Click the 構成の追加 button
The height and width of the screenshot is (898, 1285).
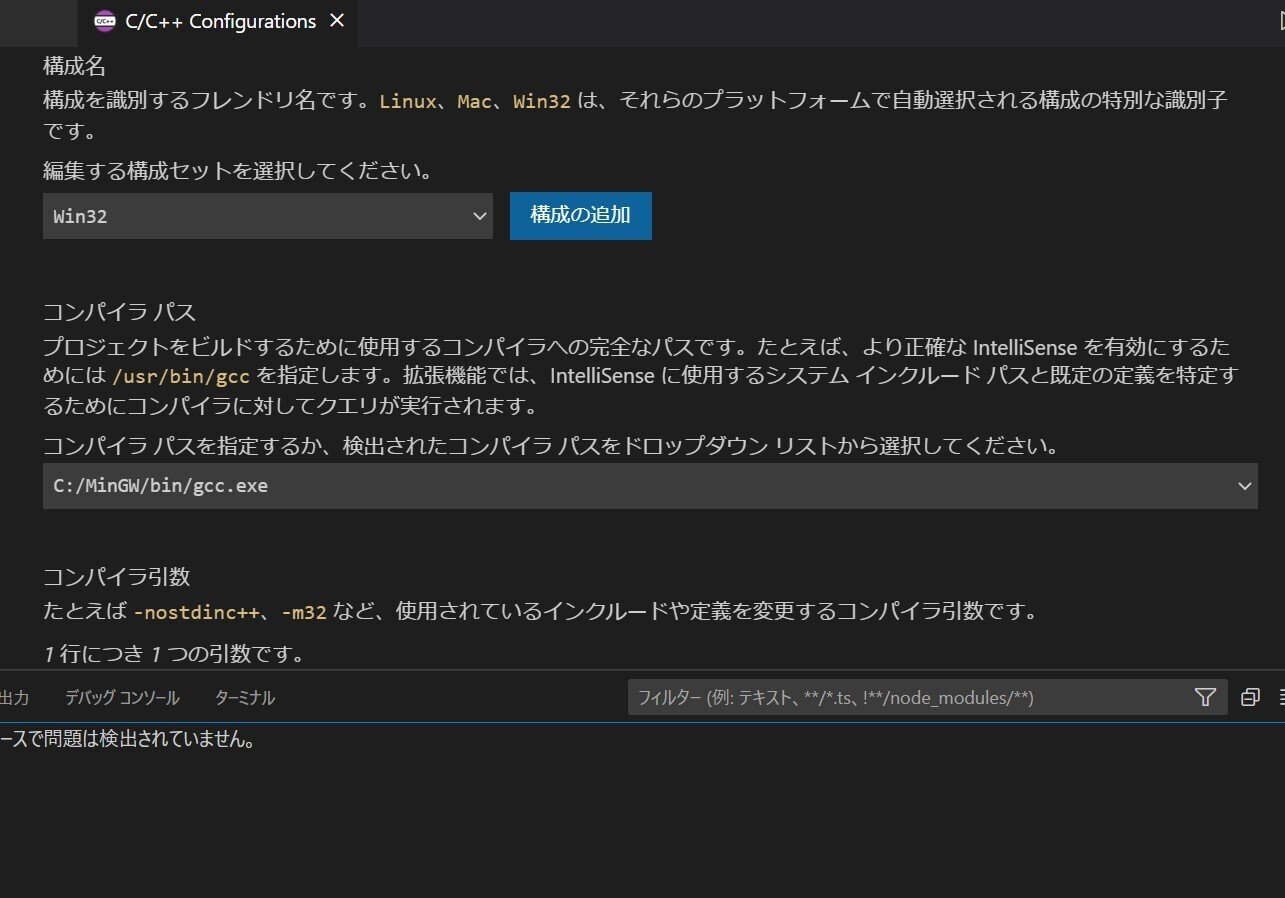[x=581, y=216]
